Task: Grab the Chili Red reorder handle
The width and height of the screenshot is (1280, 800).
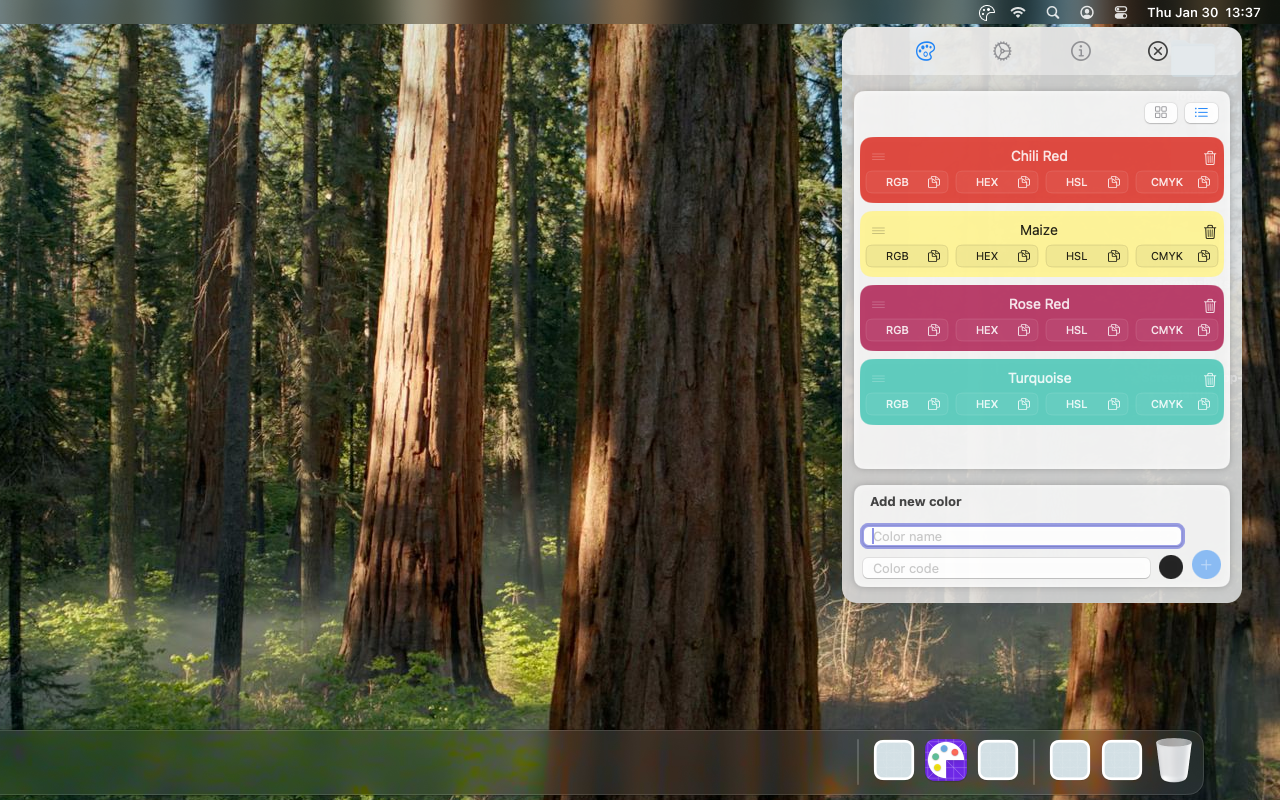Action: click(x=878, y=156)
